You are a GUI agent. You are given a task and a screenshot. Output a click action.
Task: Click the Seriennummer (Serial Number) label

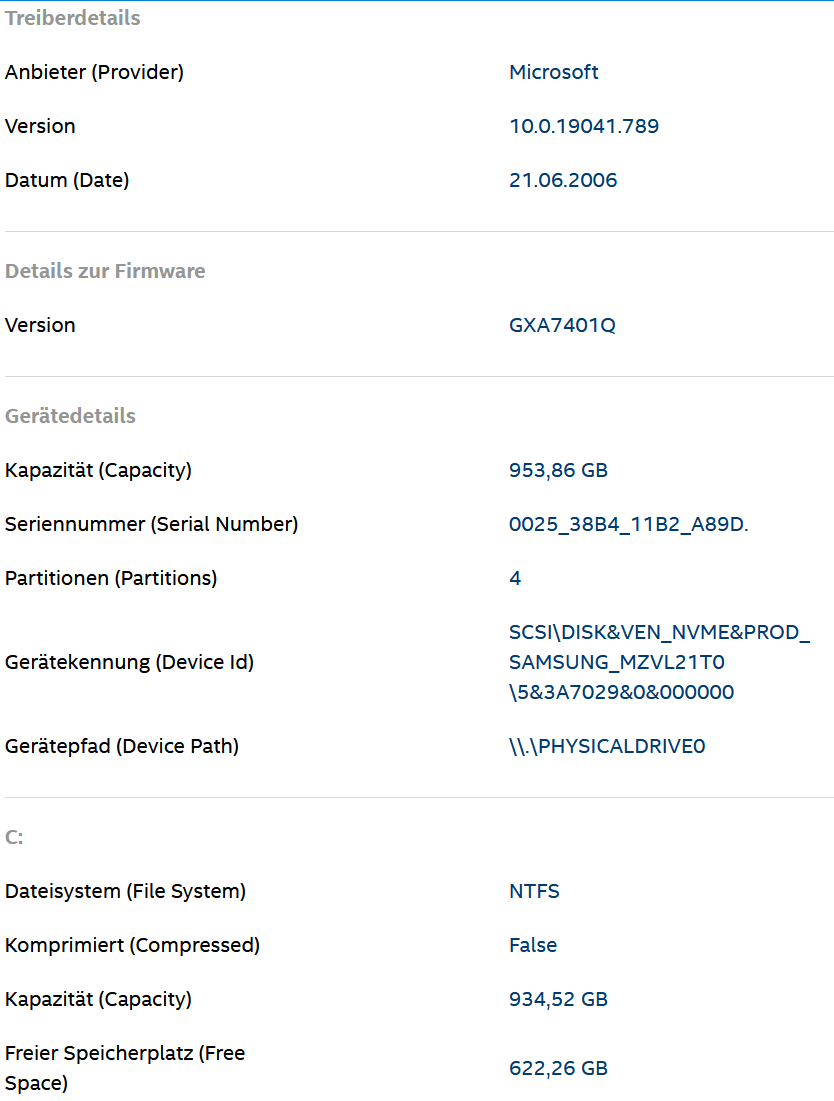click(x=151, y=524)
